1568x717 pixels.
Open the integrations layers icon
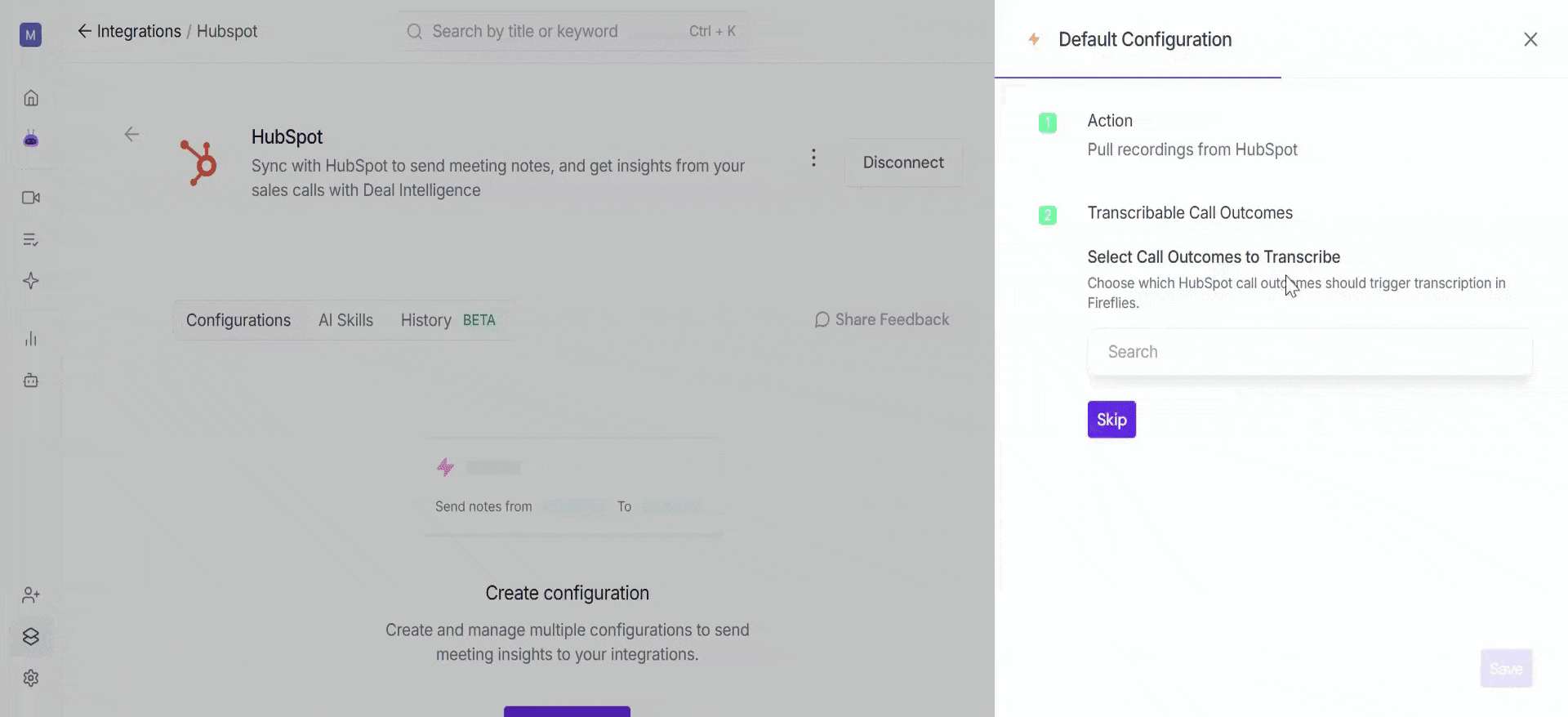point(31,637)
